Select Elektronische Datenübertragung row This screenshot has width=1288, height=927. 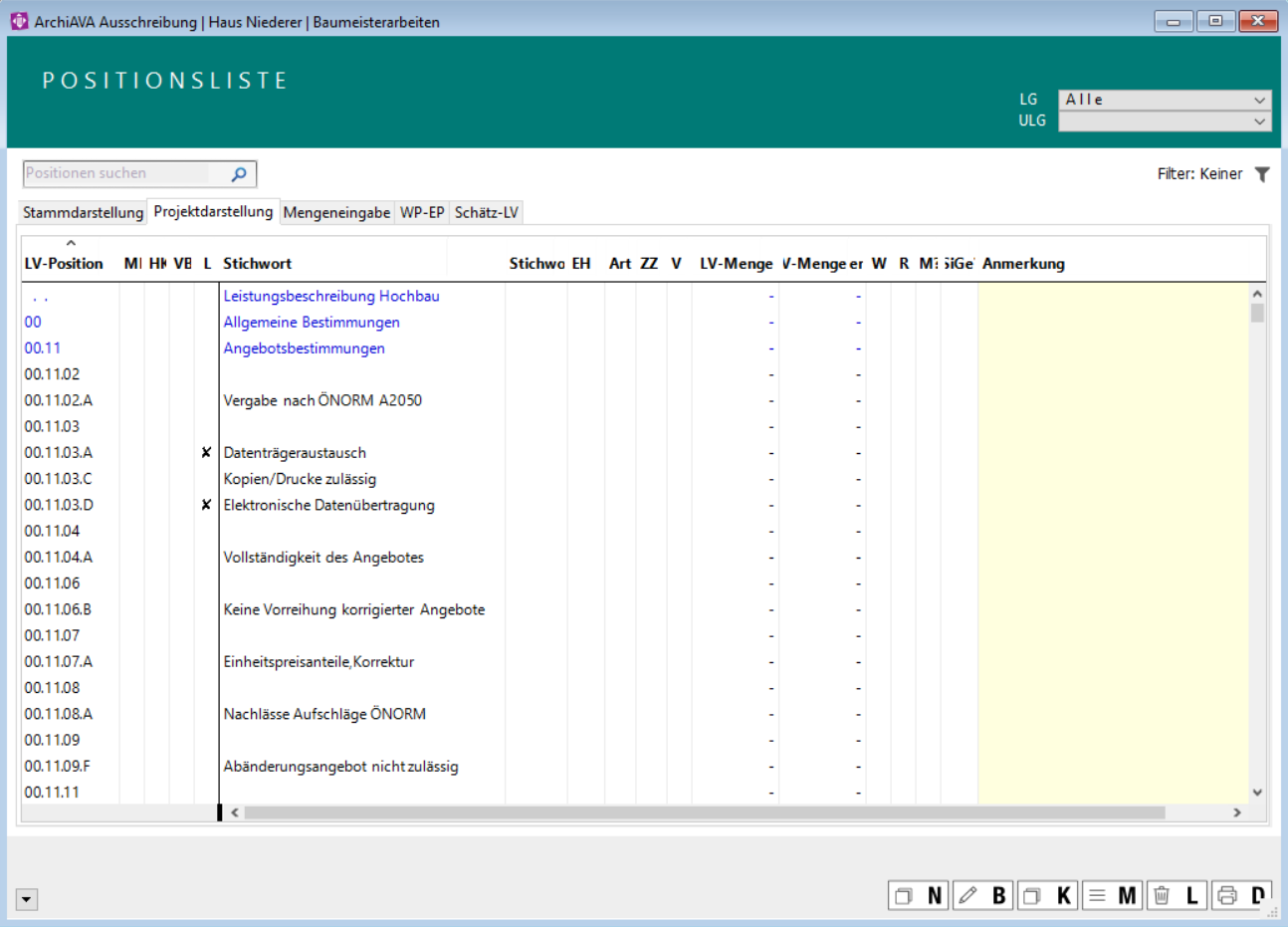pos(328,505)
